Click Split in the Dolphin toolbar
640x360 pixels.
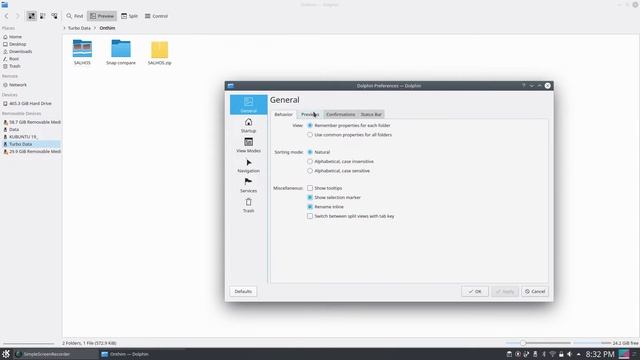pos(129,16)
